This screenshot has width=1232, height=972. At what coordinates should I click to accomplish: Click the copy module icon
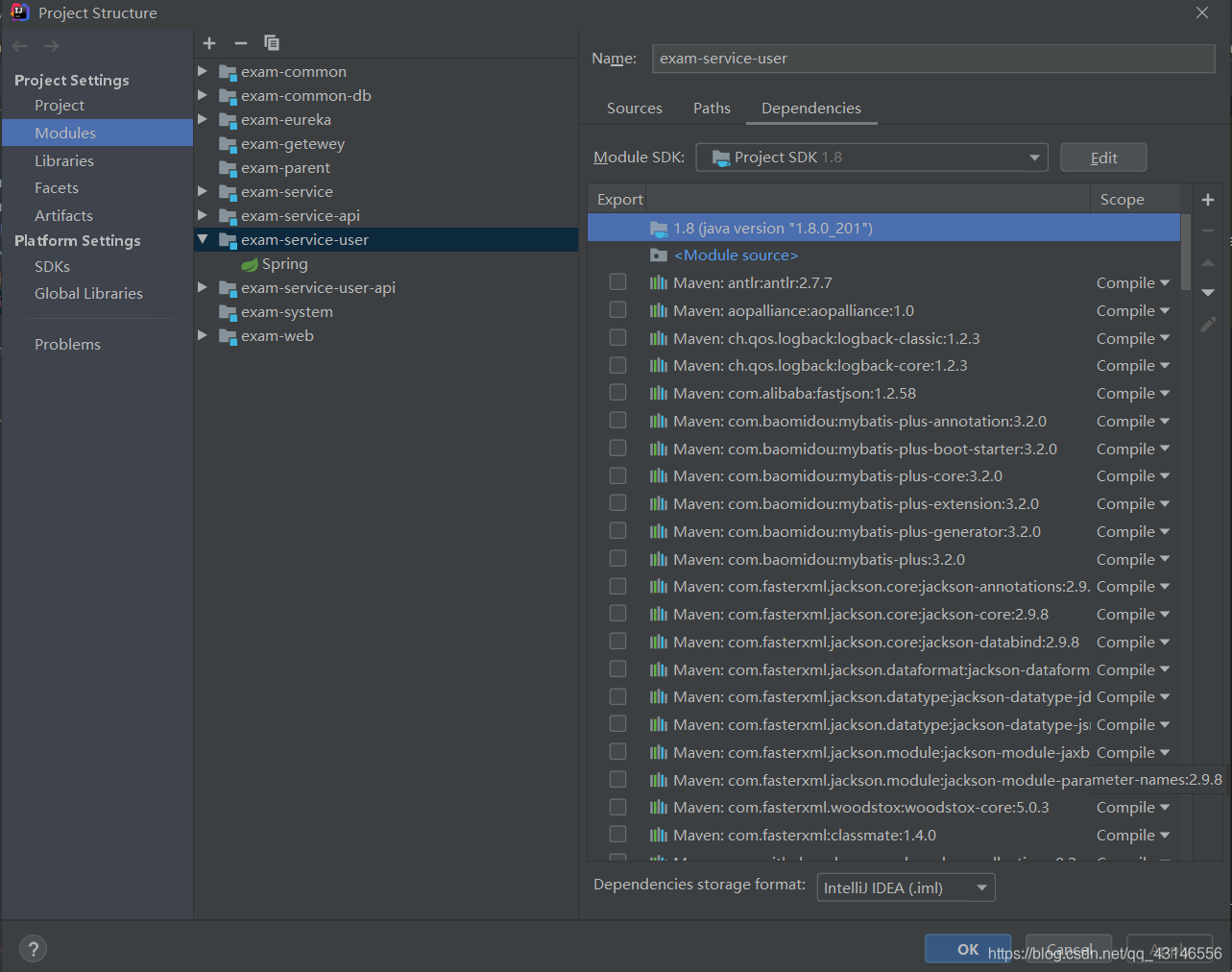point(272,43)
